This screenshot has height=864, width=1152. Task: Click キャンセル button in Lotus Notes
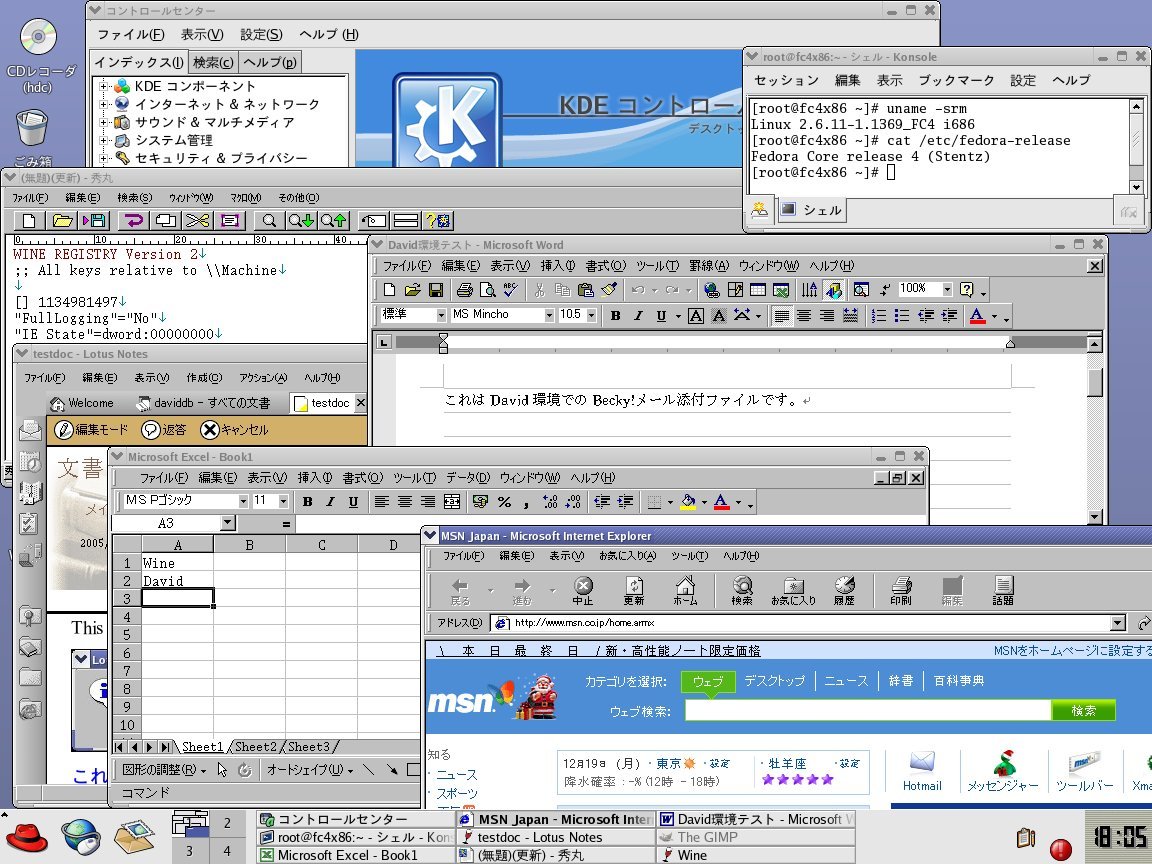click(234, 430)
